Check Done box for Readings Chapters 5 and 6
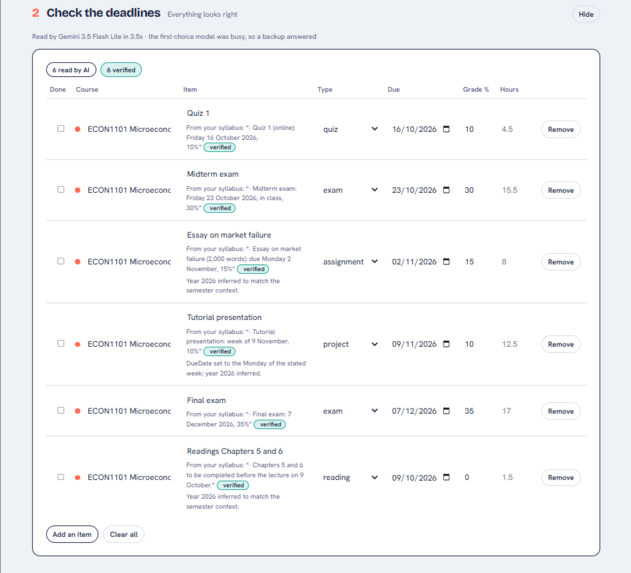The image size is (631, 573). pos(61,477)
